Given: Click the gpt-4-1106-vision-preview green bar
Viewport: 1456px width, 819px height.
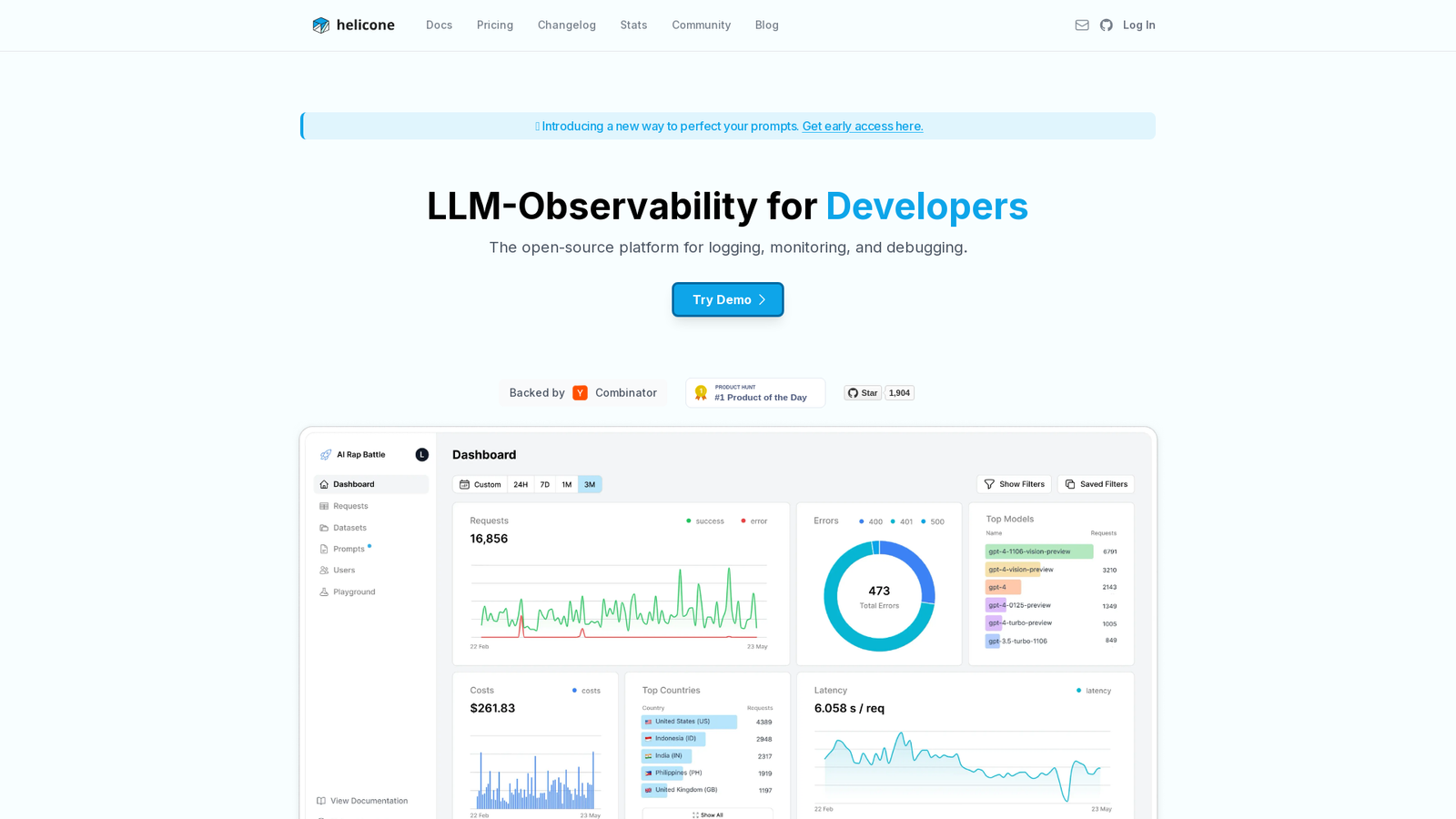Looking at the screenshot, I should point(1039,551).
